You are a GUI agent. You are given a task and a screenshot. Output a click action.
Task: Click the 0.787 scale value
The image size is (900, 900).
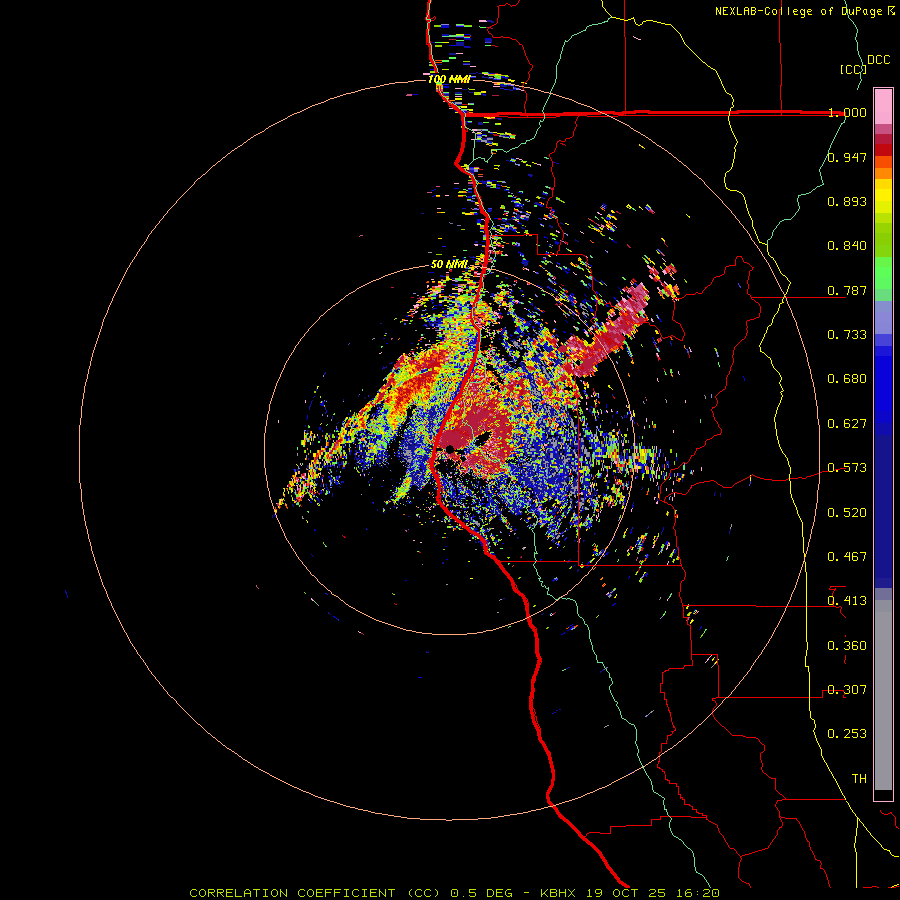click(x=847, y=290)
